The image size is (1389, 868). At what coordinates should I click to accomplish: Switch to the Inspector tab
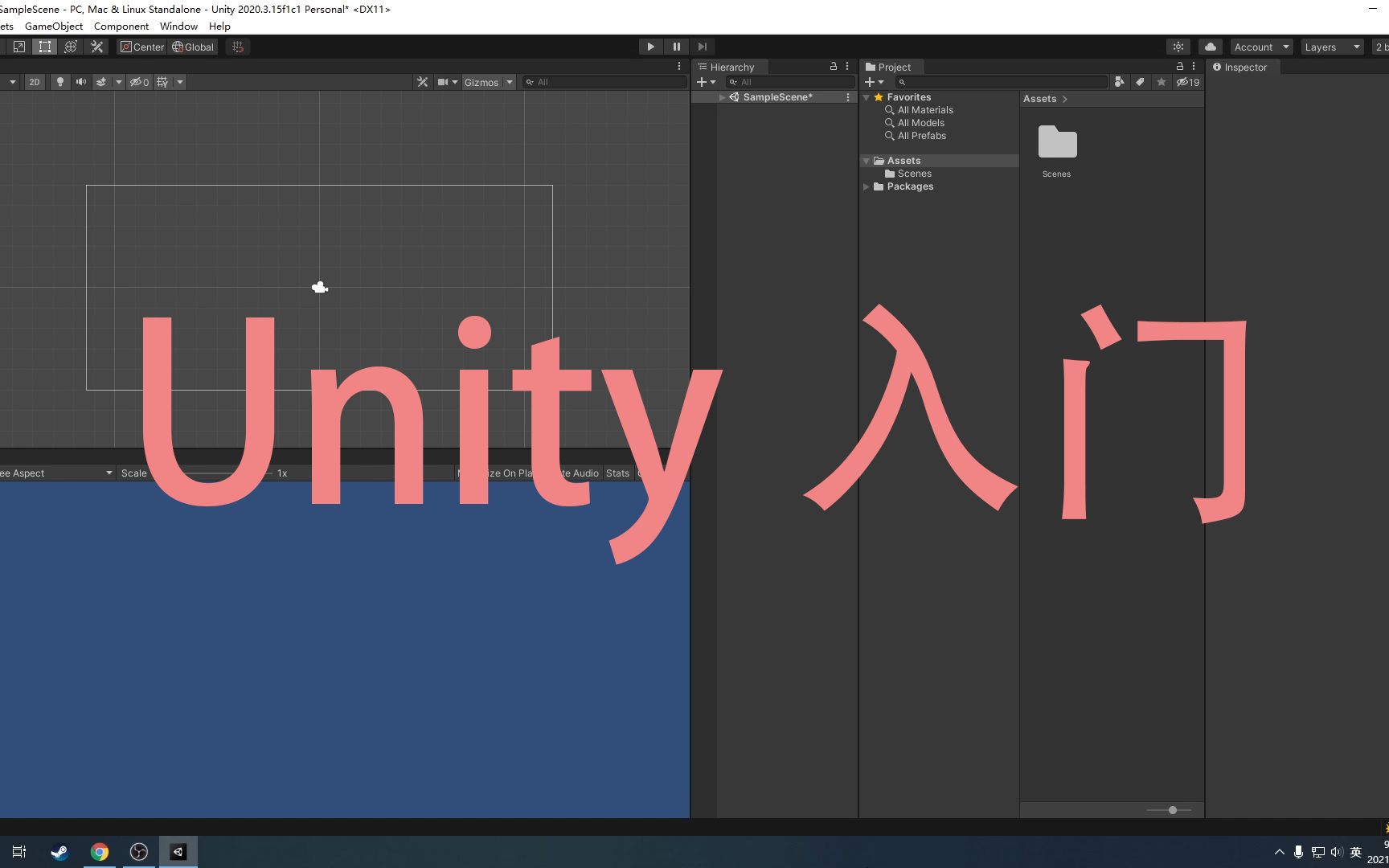click(1240, 67)
